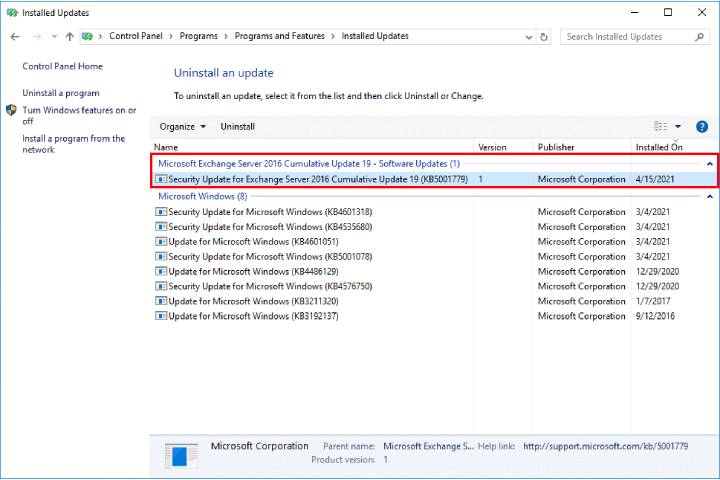Open the recent locations dropdown arrow
The height and width of the screenshot is (480, 720).
tap(54, 37)
